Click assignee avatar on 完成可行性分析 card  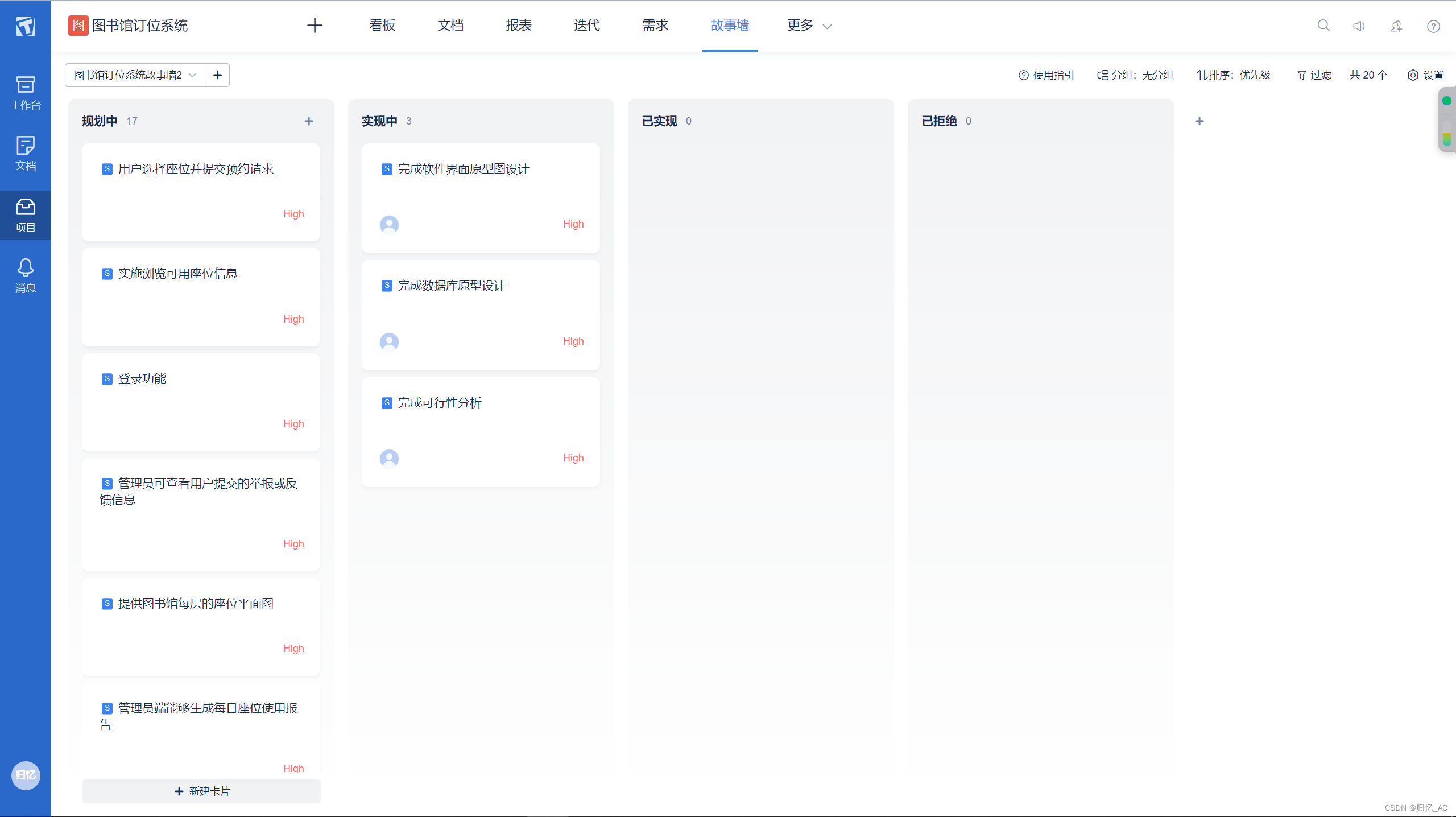tap(389, 458)
